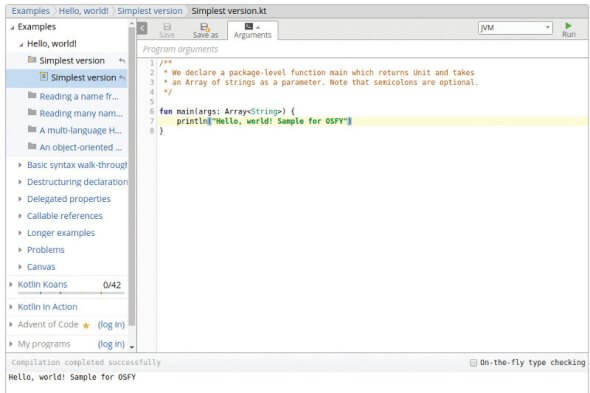Collapse the Hello, world! node

[x=21, y=44]
